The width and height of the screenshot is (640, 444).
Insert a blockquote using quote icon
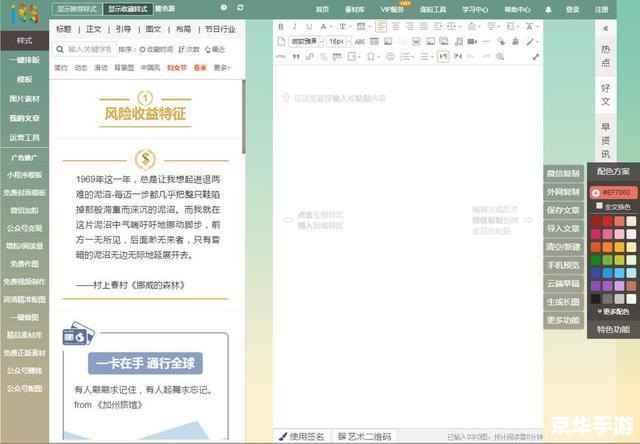tap(296, 57)
